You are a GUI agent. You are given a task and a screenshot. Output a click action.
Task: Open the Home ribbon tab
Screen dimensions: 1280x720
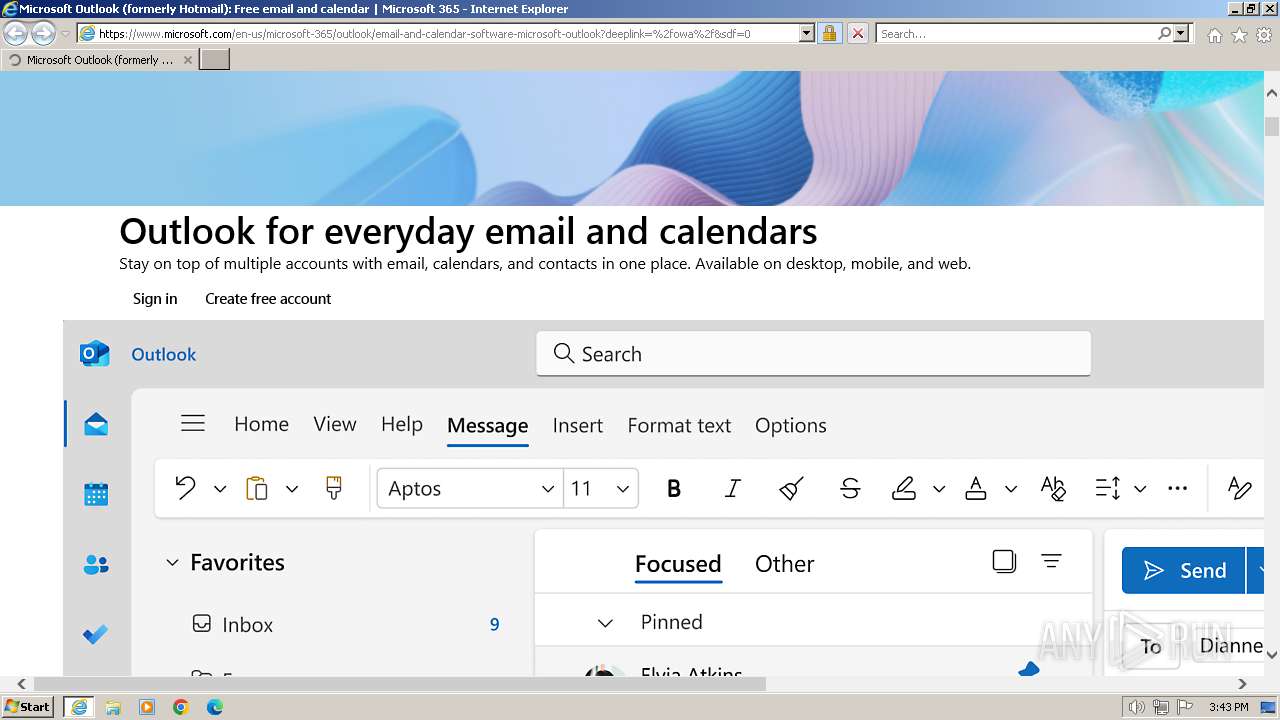click(261, 424)
